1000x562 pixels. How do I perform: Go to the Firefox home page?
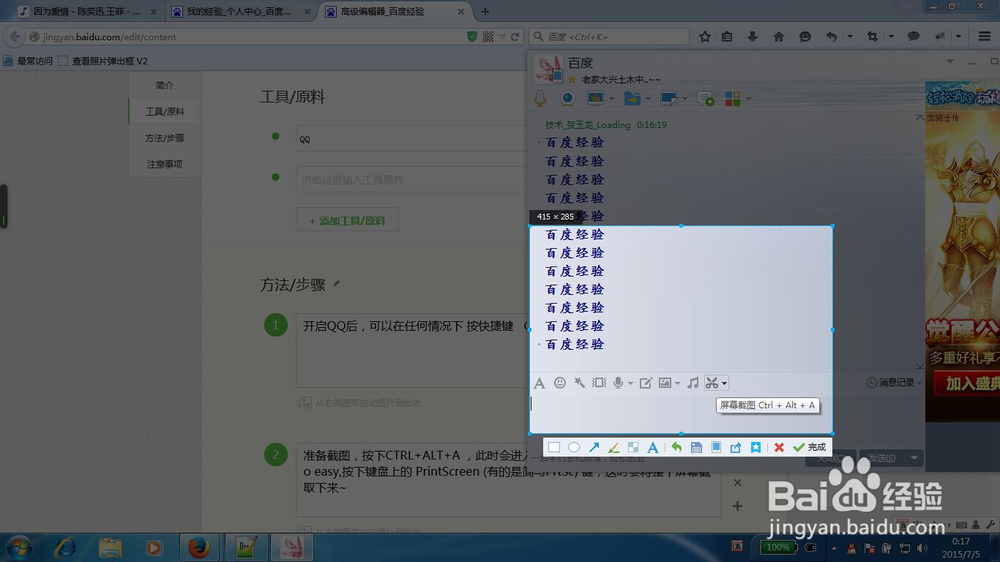(x=779, y=37)
